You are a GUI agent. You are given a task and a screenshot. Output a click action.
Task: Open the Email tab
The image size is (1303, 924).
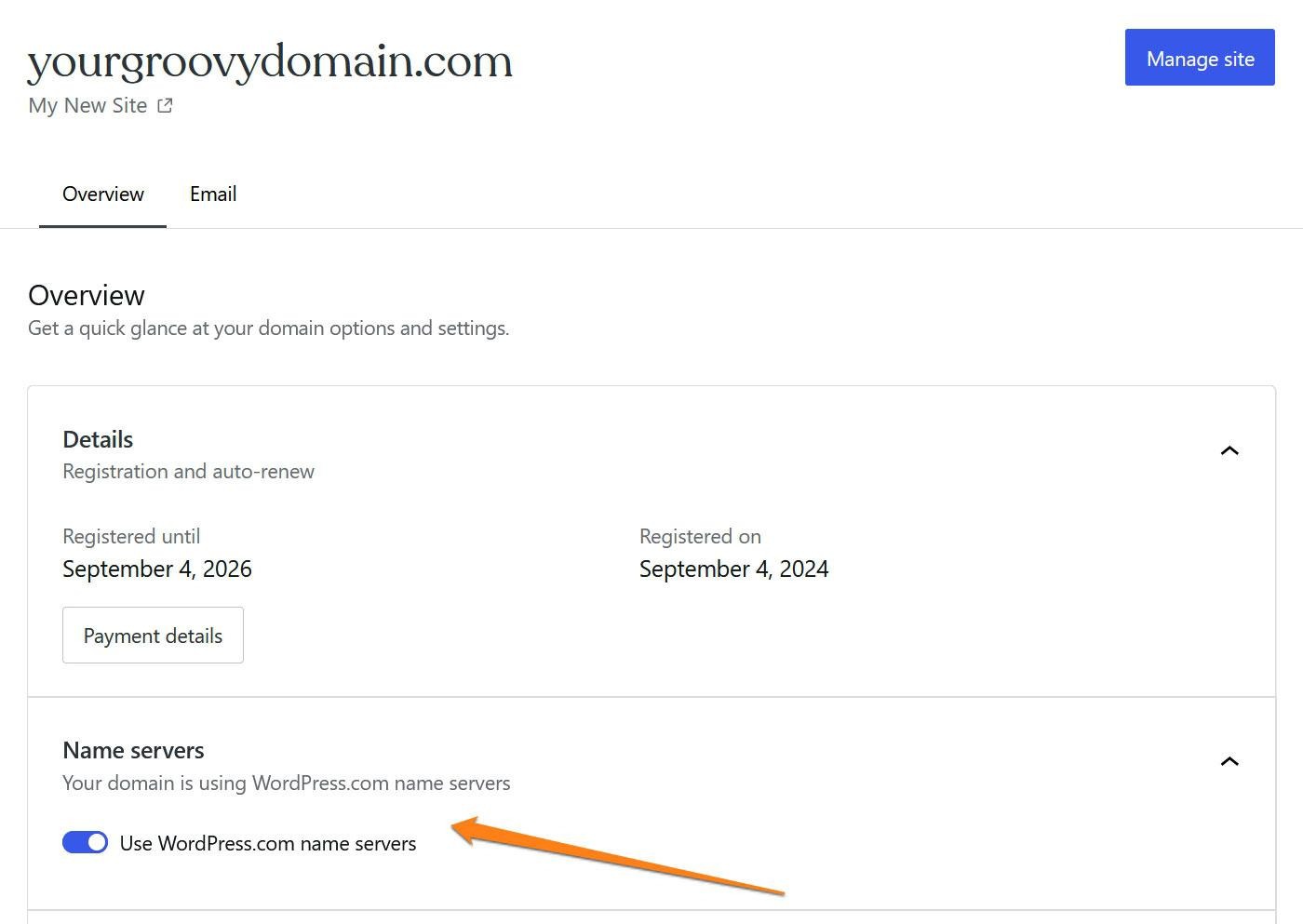click(213, 194)
